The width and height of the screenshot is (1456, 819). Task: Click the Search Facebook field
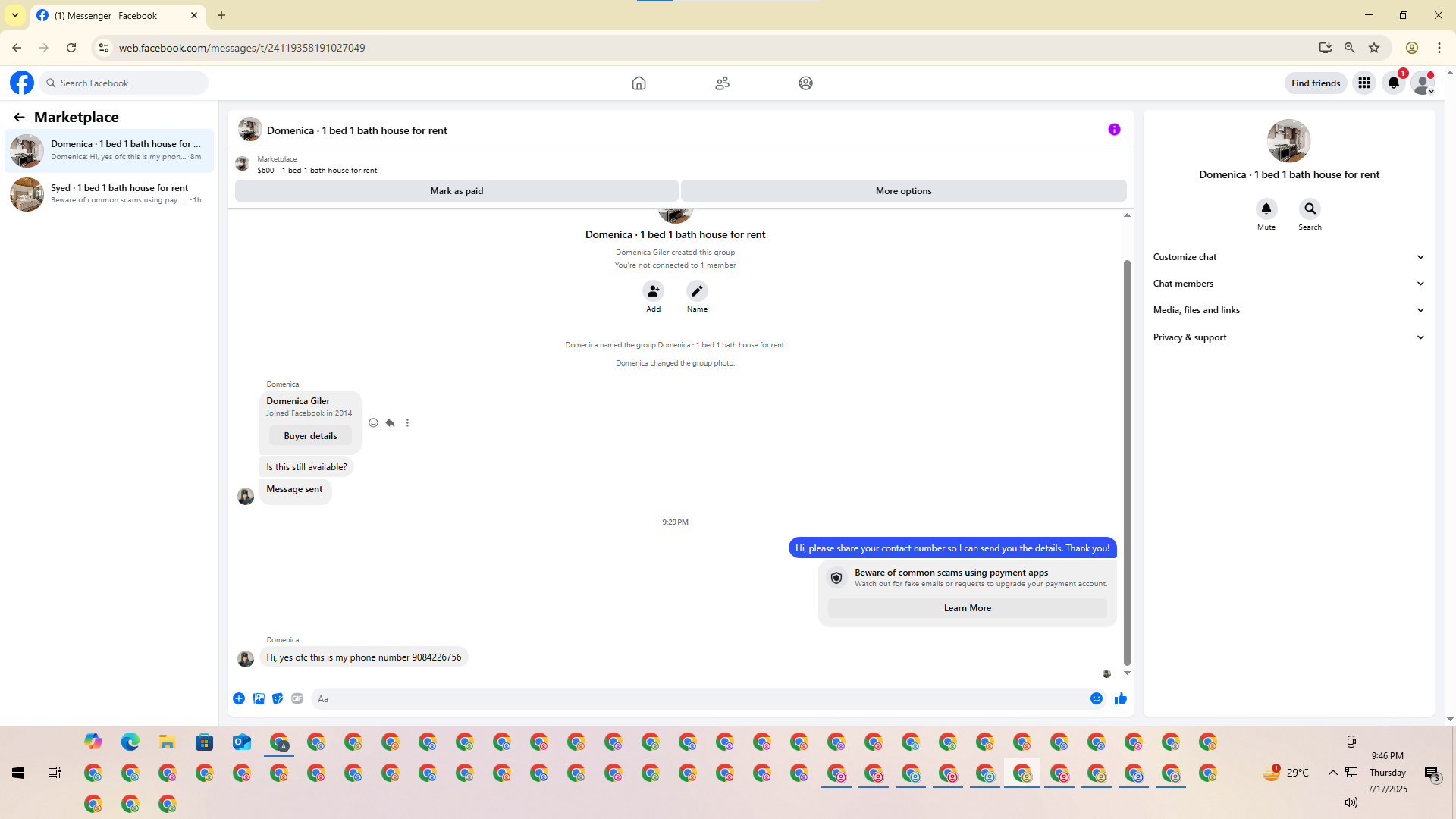[124, 83]
